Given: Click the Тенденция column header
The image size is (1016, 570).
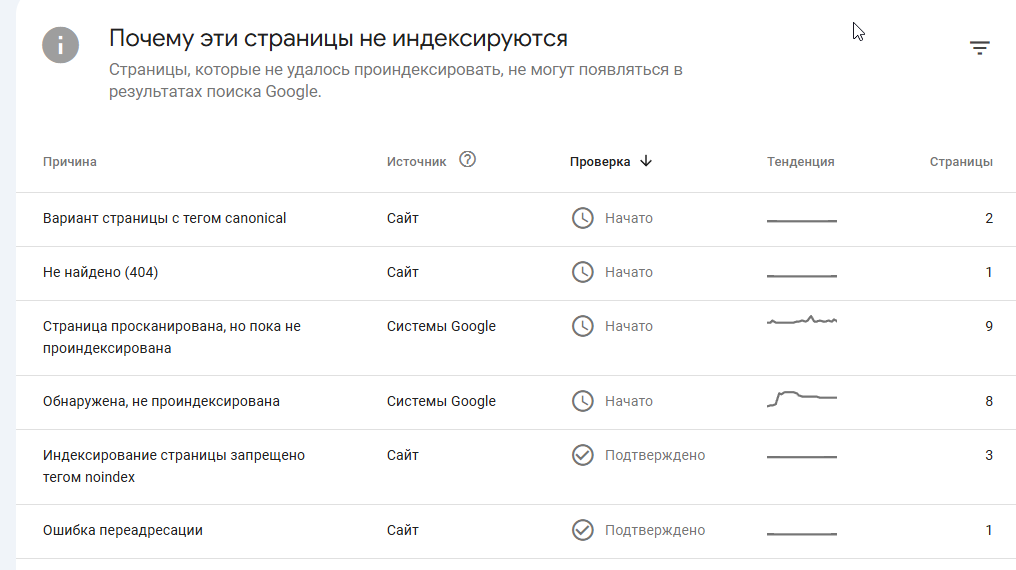Looking at the screenshot, I should 800,162.
